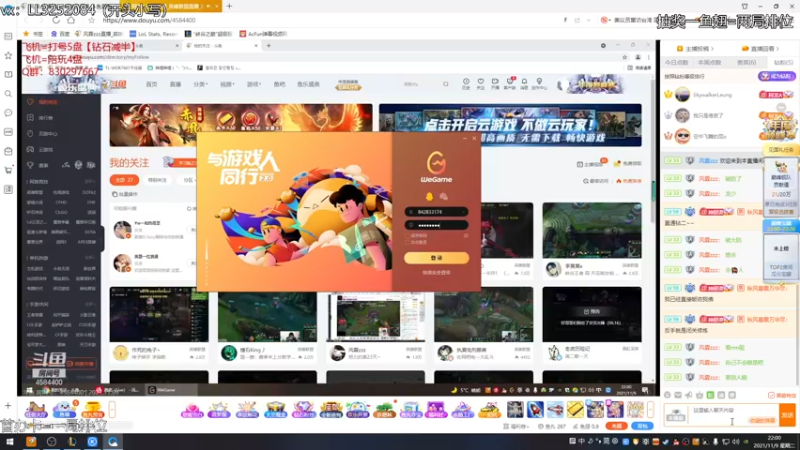
Task: Open the 云游戏 item in left sidebar
Action: [41, 149]
